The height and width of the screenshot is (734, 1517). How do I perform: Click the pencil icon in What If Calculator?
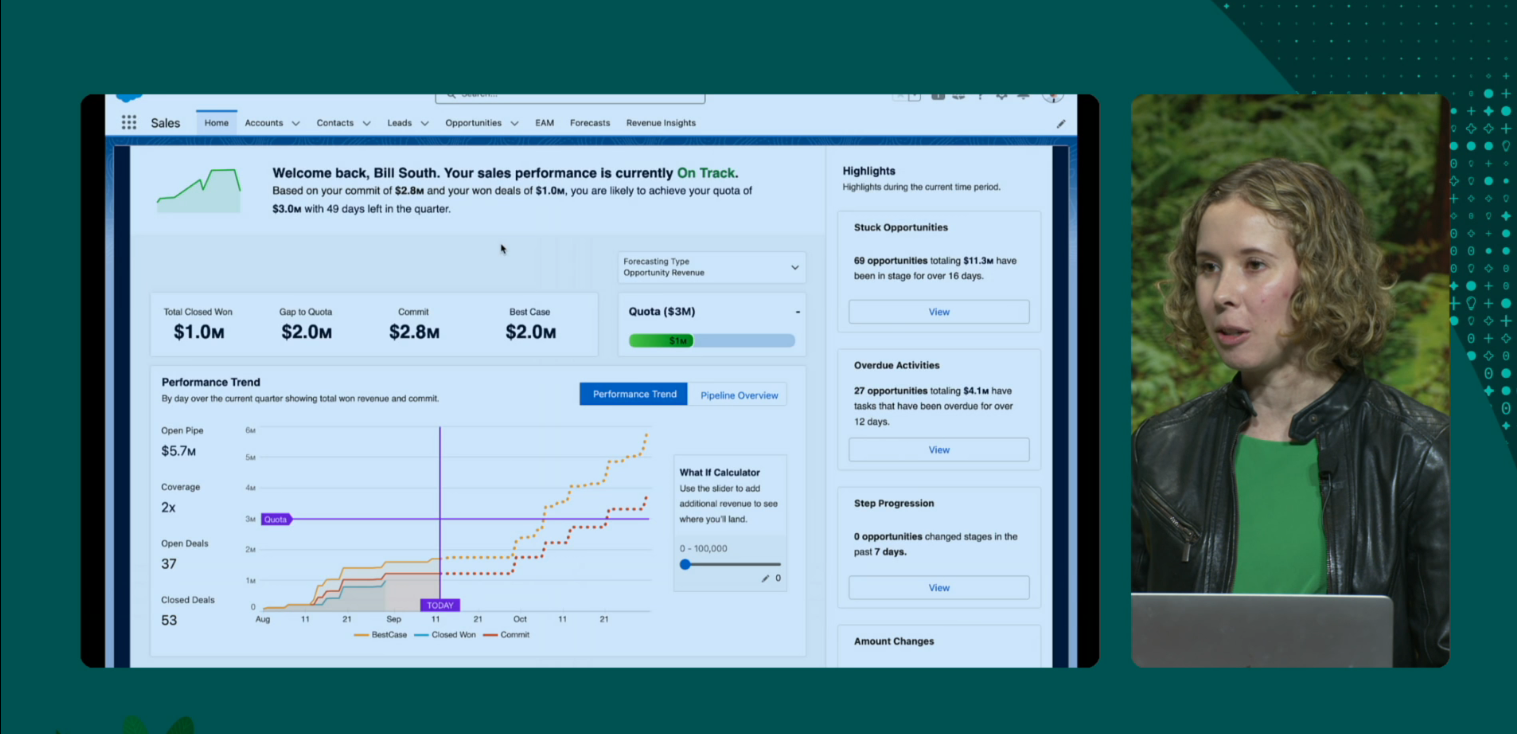pyautogui.click(x=766, y=578)
